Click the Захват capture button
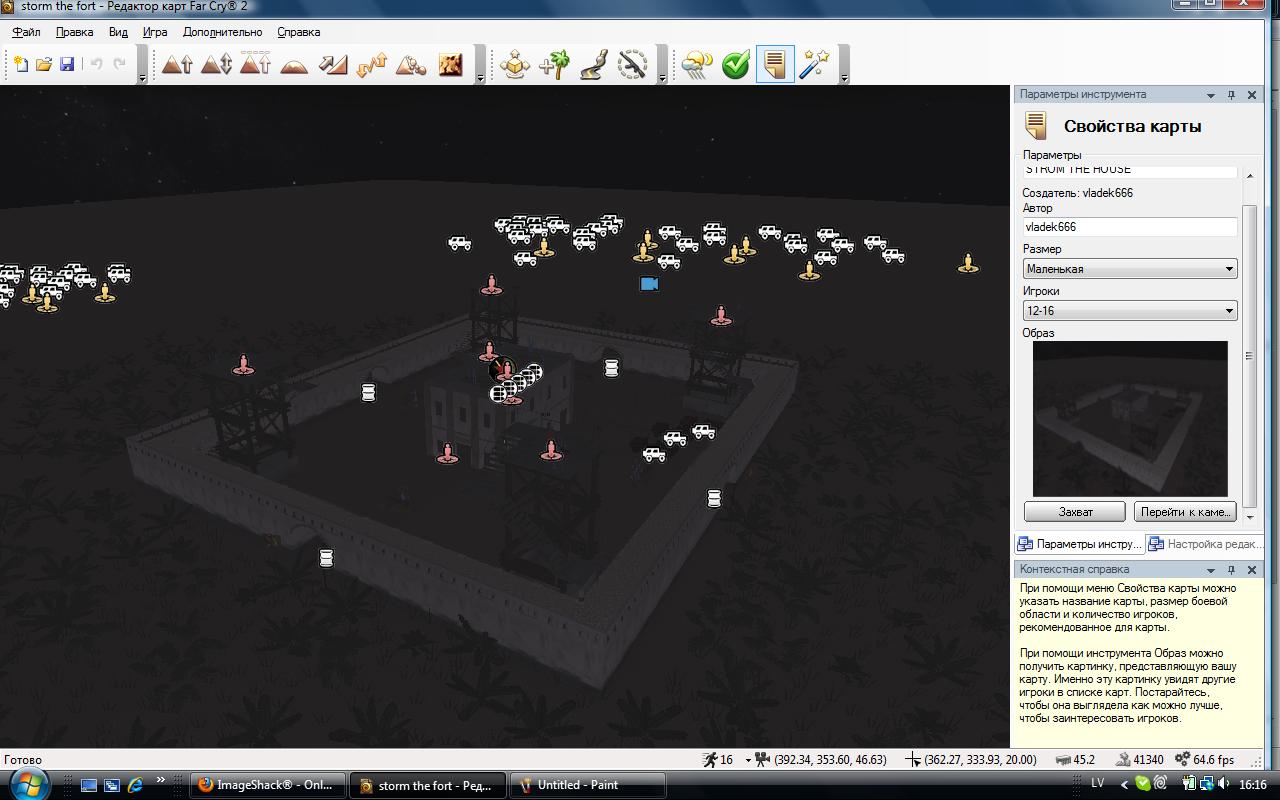The image size is (1280, 800). [x=1075, y=512]
